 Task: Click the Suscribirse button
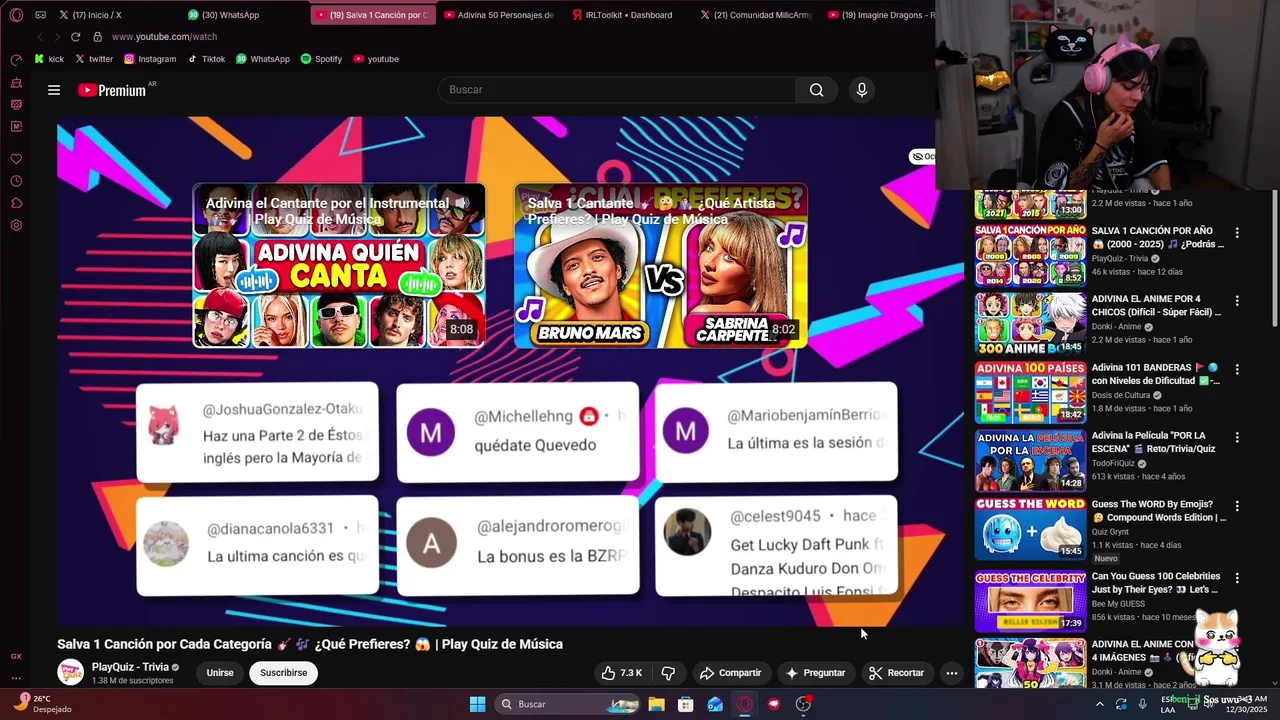pos(283,673)
